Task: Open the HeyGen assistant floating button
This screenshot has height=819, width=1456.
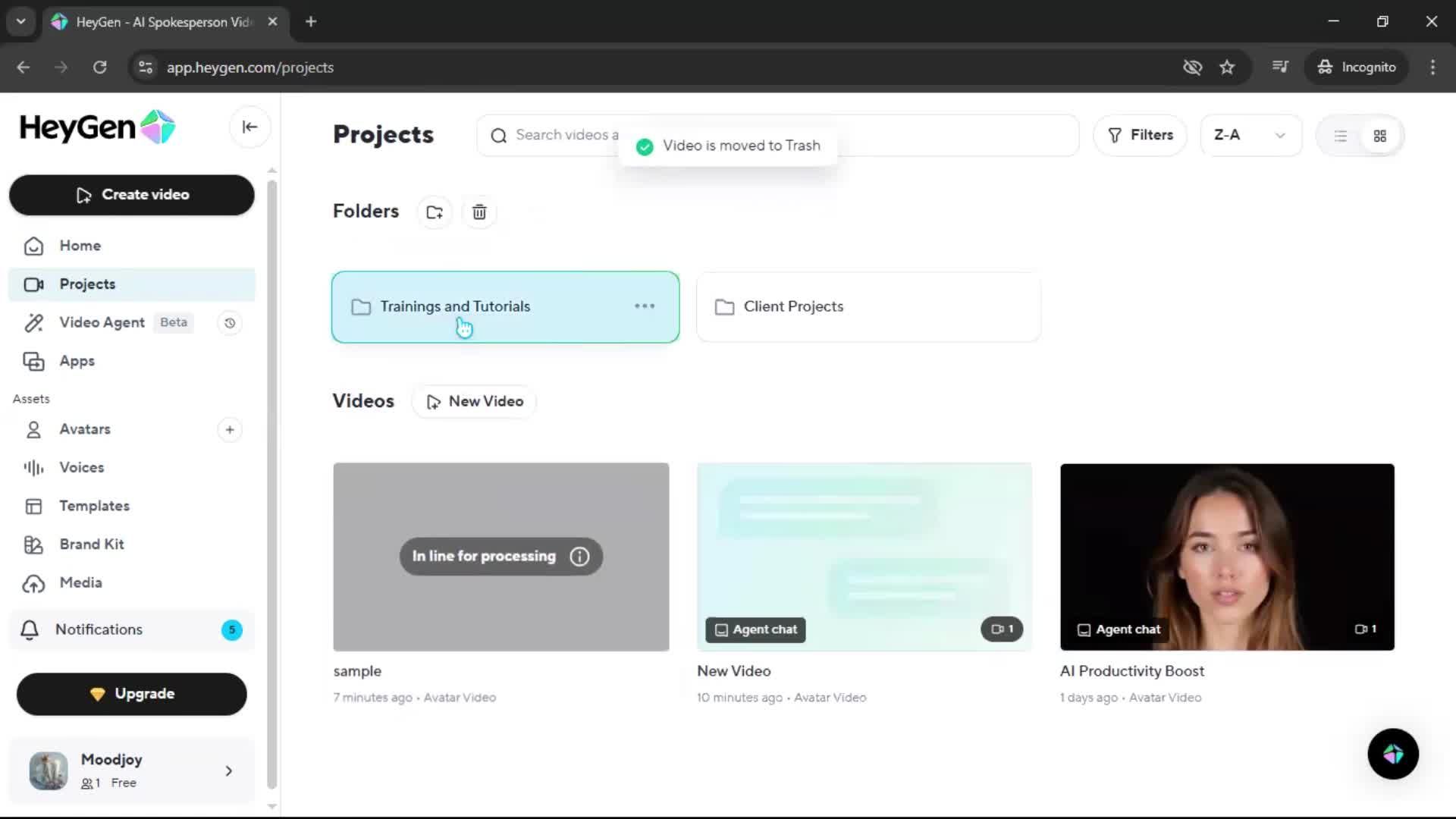Action: [x=1392, y=754]
